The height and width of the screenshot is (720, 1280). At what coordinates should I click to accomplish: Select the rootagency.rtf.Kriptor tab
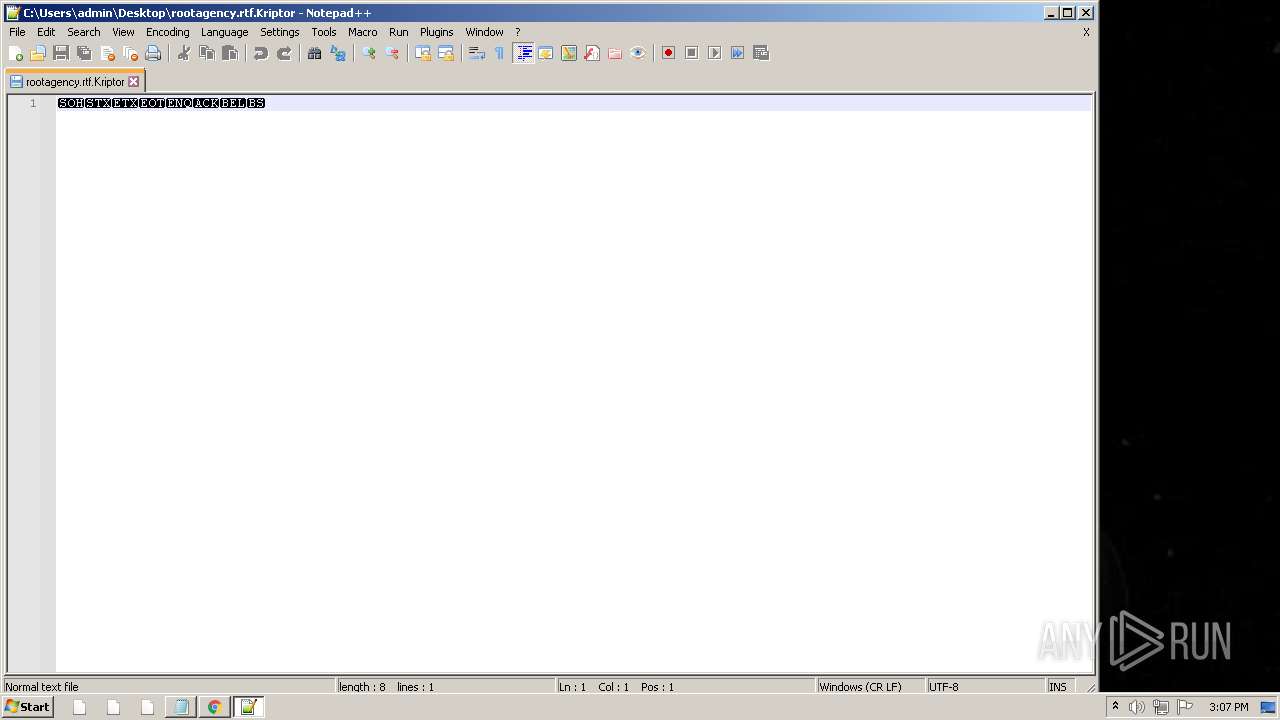[x=75, y=82]
